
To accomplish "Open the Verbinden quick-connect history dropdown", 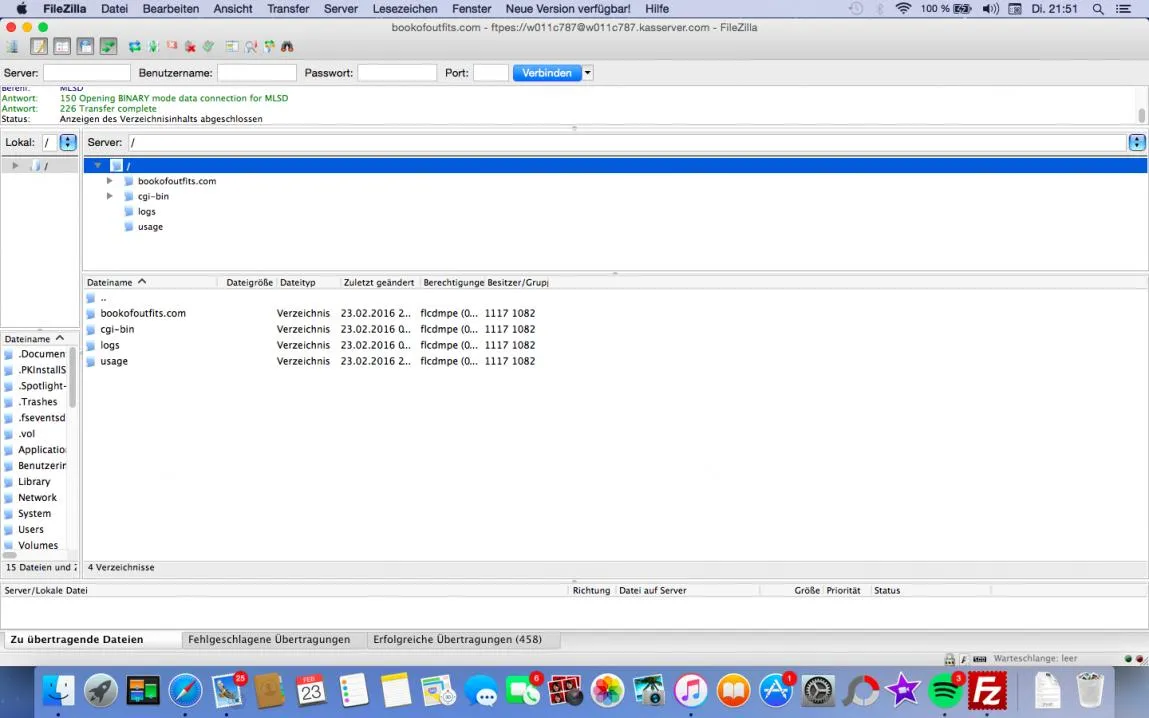I will (588, 73).
